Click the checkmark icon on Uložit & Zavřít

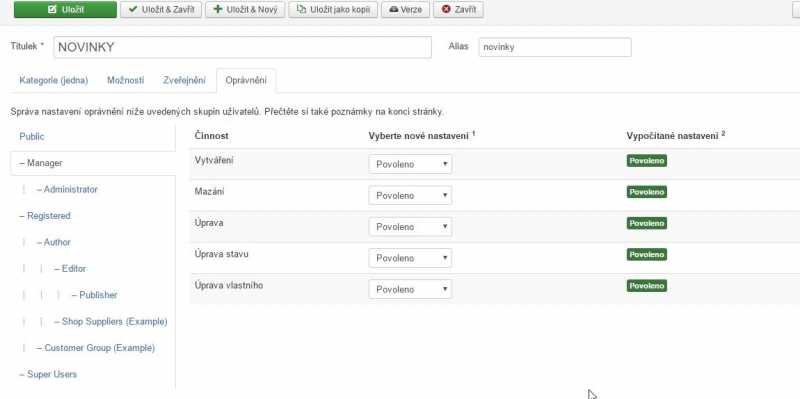[x=133, y=9]
